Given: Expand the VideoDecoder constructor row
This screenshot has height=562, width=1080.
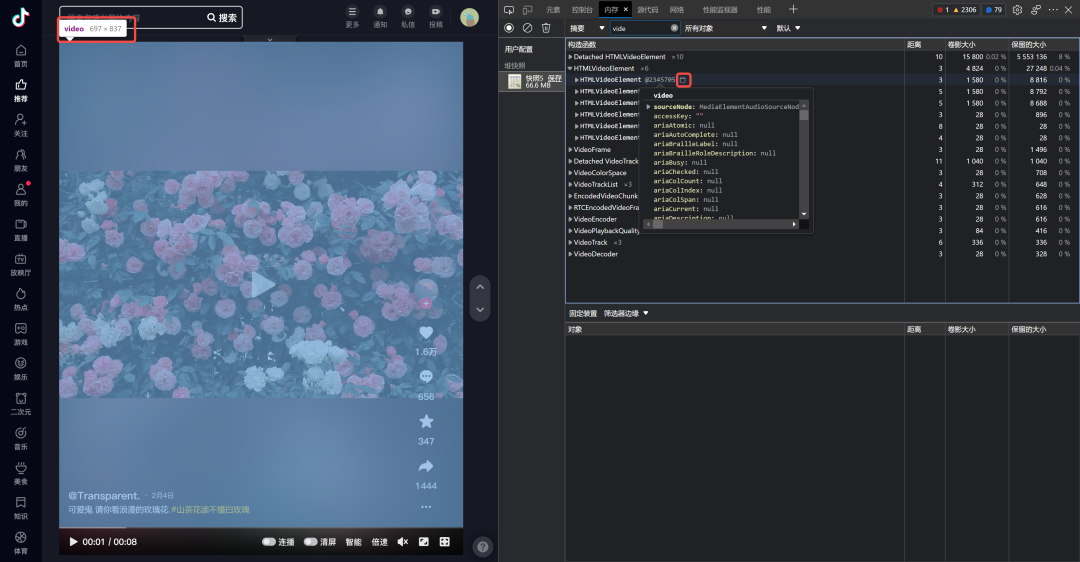Looking at the screenshot, I should 570,254.
